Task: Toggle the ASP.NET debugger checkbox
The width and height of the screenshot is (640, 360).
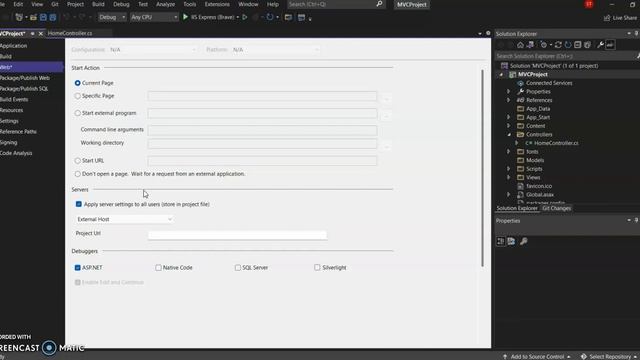Action: click(78, 268)
